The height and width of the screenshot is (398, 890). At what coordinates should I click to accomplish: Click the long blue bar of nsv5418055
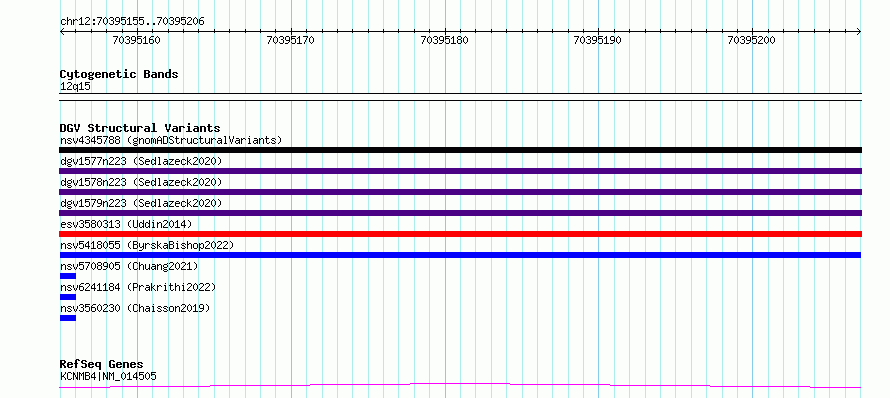460,255
